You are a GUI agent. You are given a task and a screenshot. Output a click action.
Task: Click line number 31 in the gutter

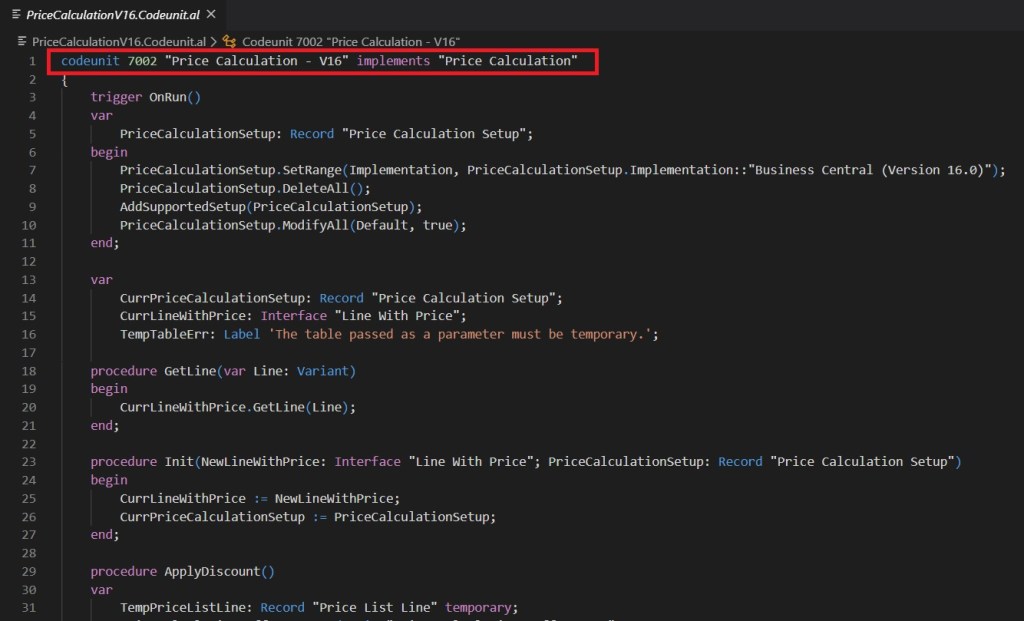[x=29, y=607]
